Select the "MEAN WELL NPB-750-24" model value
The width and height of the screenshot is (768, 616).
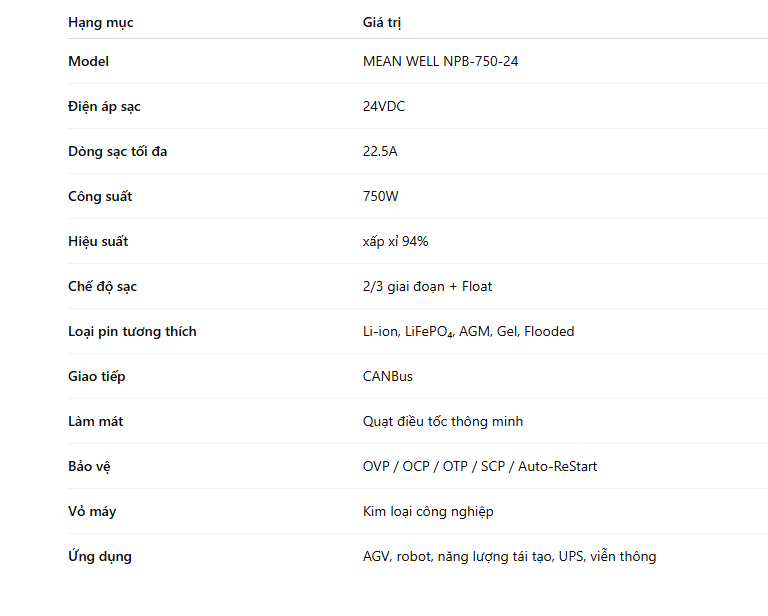point(440,61)
